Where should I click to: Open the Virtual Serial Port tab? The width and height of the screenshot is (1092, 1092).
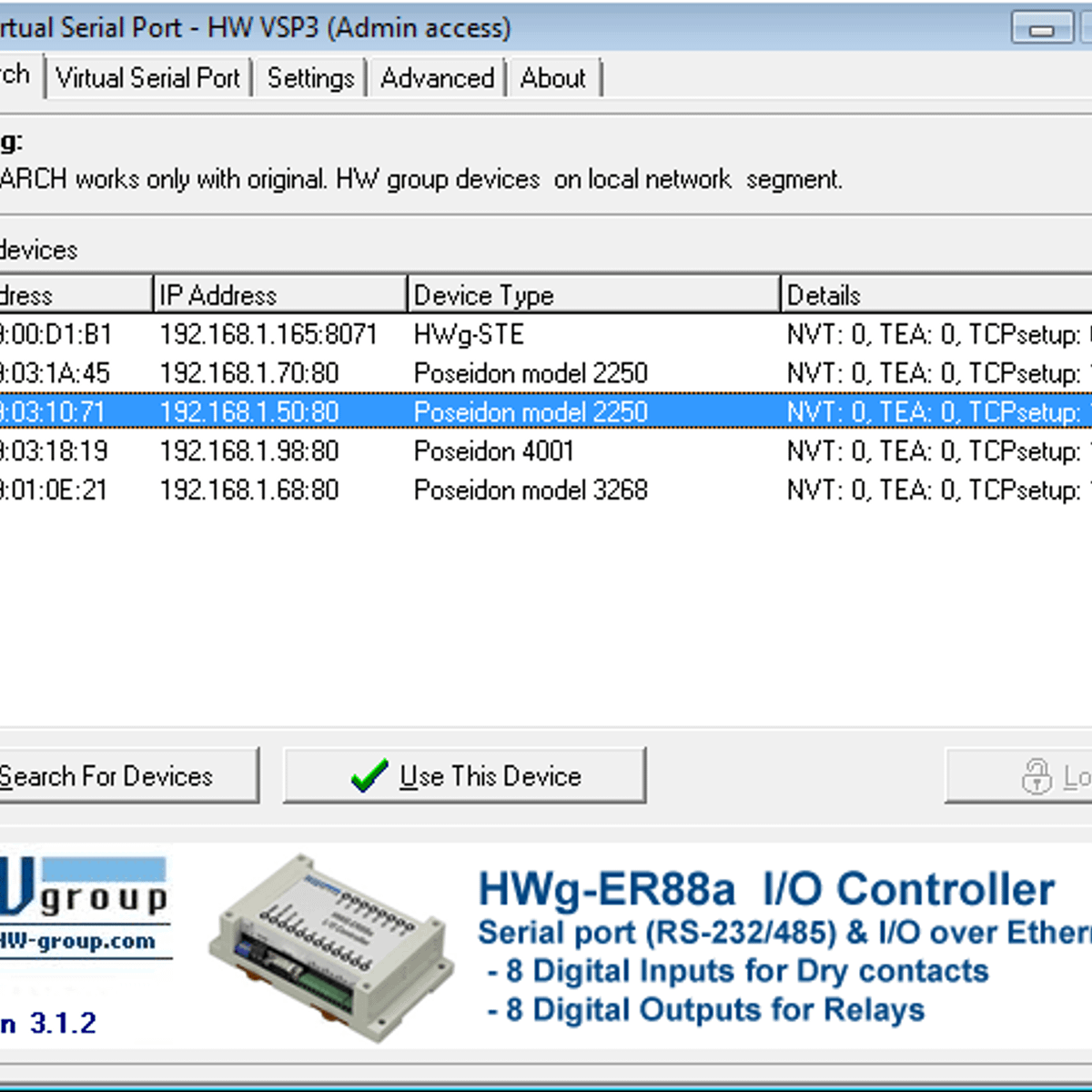coord(147,78)
